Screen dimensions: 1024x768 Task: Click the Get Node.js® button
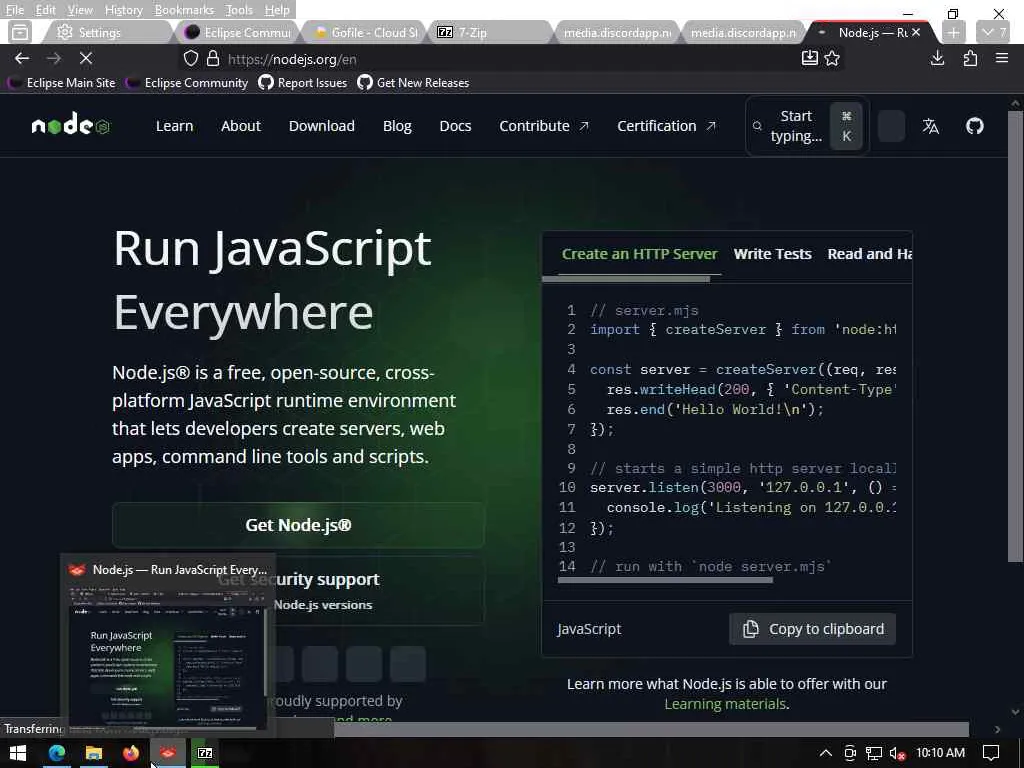[x=298, y=525]
